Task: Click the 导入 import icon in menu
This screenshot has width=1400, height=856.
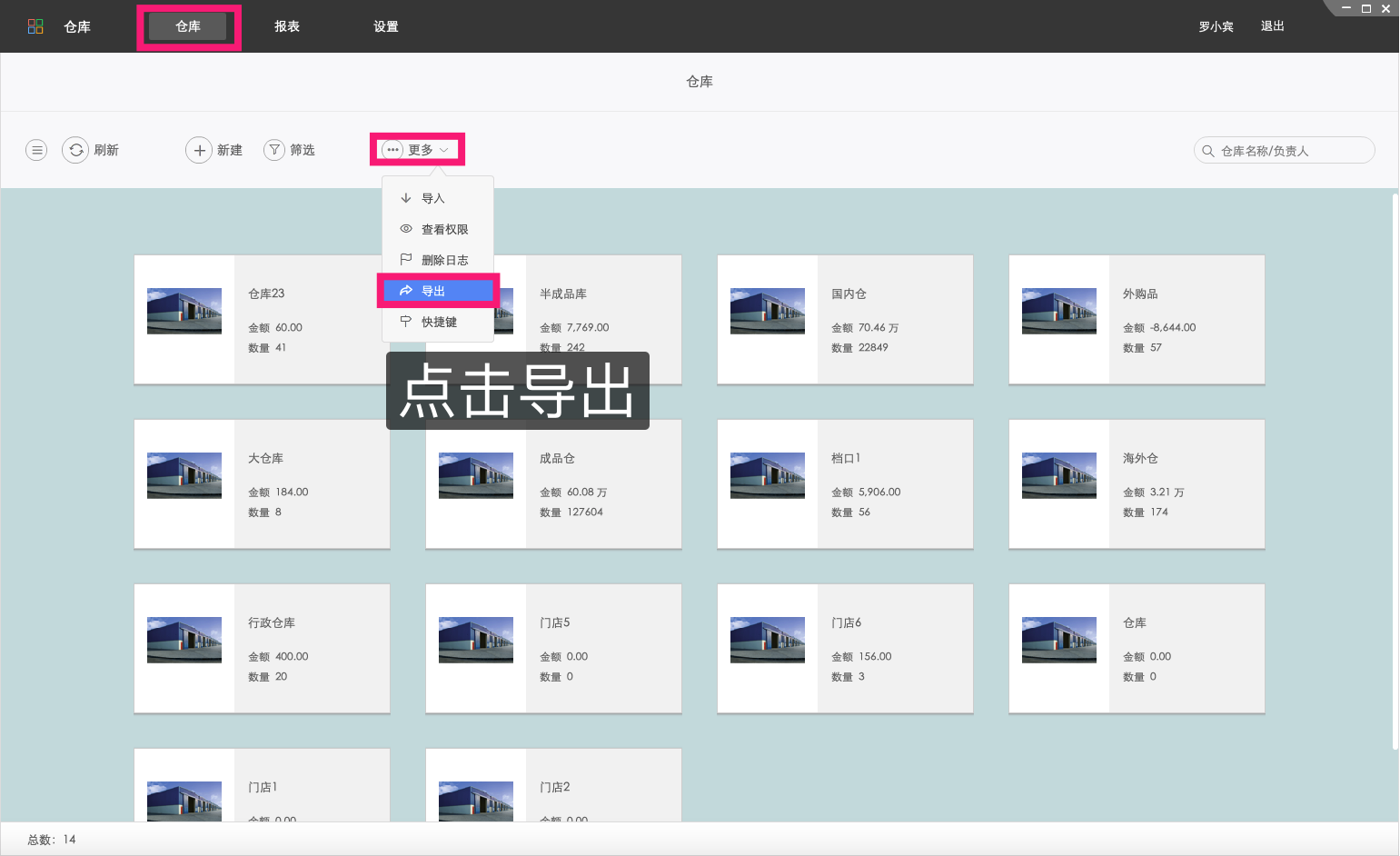Action: point(405,197)
